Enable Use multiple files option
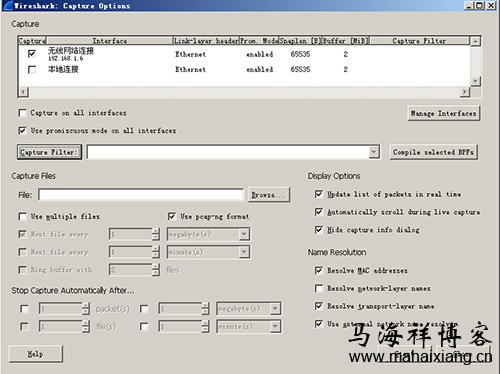 pyautogui.click(x=22, y=217)
